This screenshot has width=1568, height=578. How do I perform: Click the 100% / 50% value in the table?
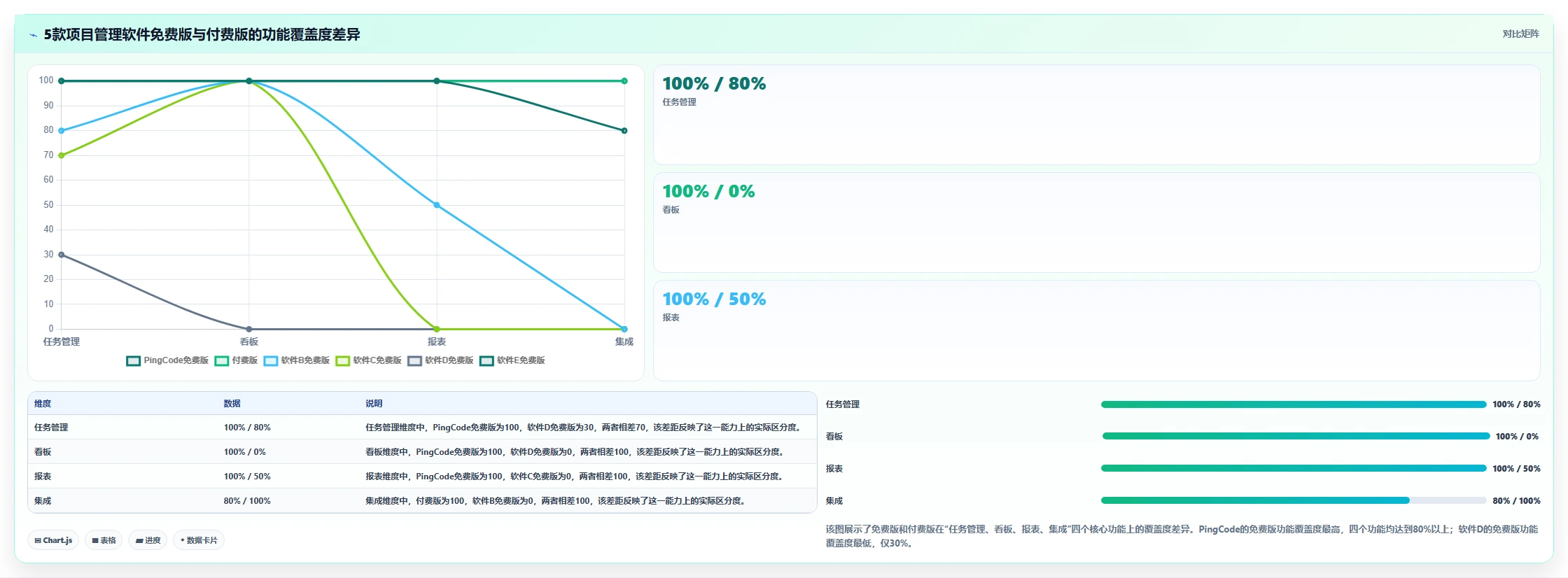pos(247,477)
